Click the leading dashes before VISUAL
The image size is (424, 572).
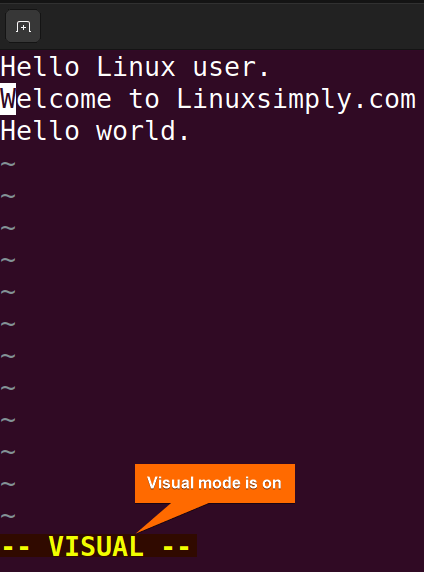click(15, 547)
